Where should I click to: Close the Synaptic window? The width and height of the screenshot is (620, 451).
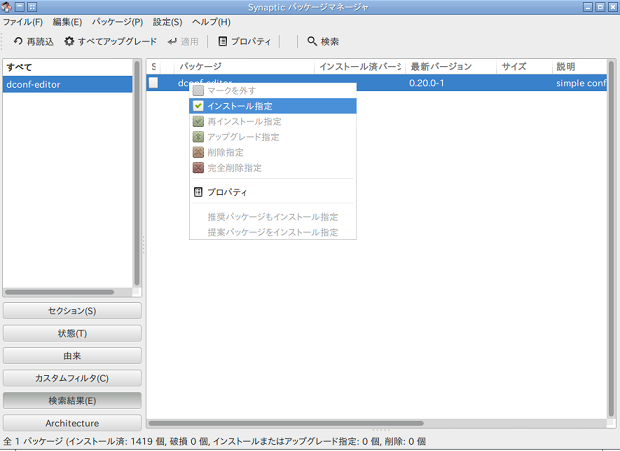(x=613, y=7)
